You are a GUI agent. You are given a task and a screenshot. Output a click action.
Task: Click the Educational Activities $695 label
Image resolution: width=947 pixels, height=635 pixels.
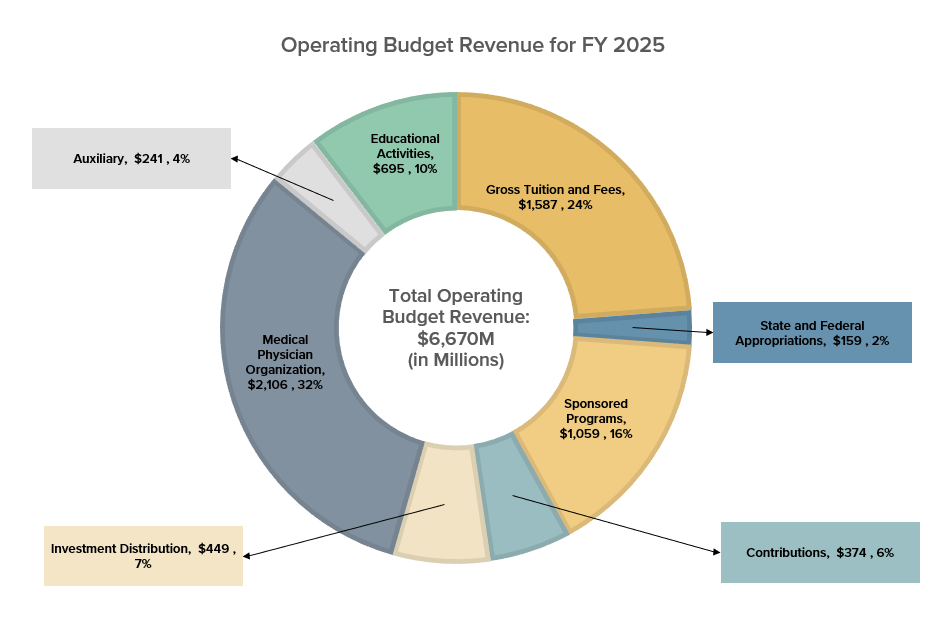404,154
